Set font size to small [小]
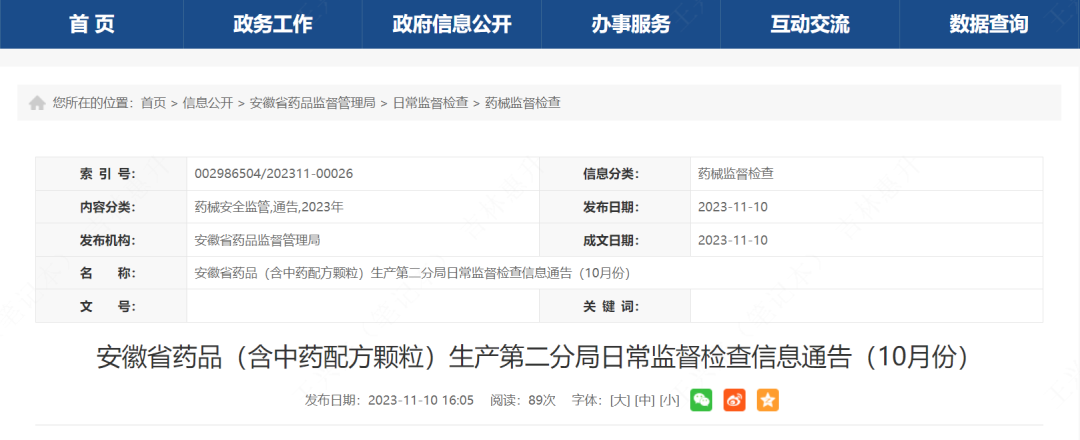 (669, 401)
